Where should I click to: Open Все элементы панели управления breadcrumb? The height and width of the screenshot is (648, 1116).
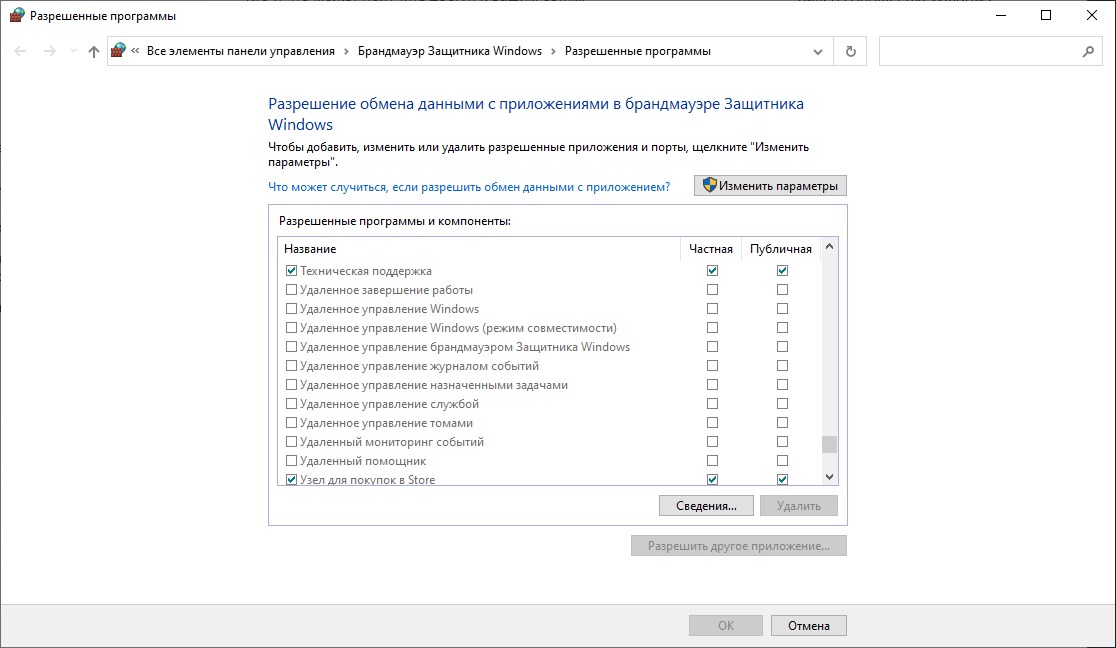click(240, 51)
